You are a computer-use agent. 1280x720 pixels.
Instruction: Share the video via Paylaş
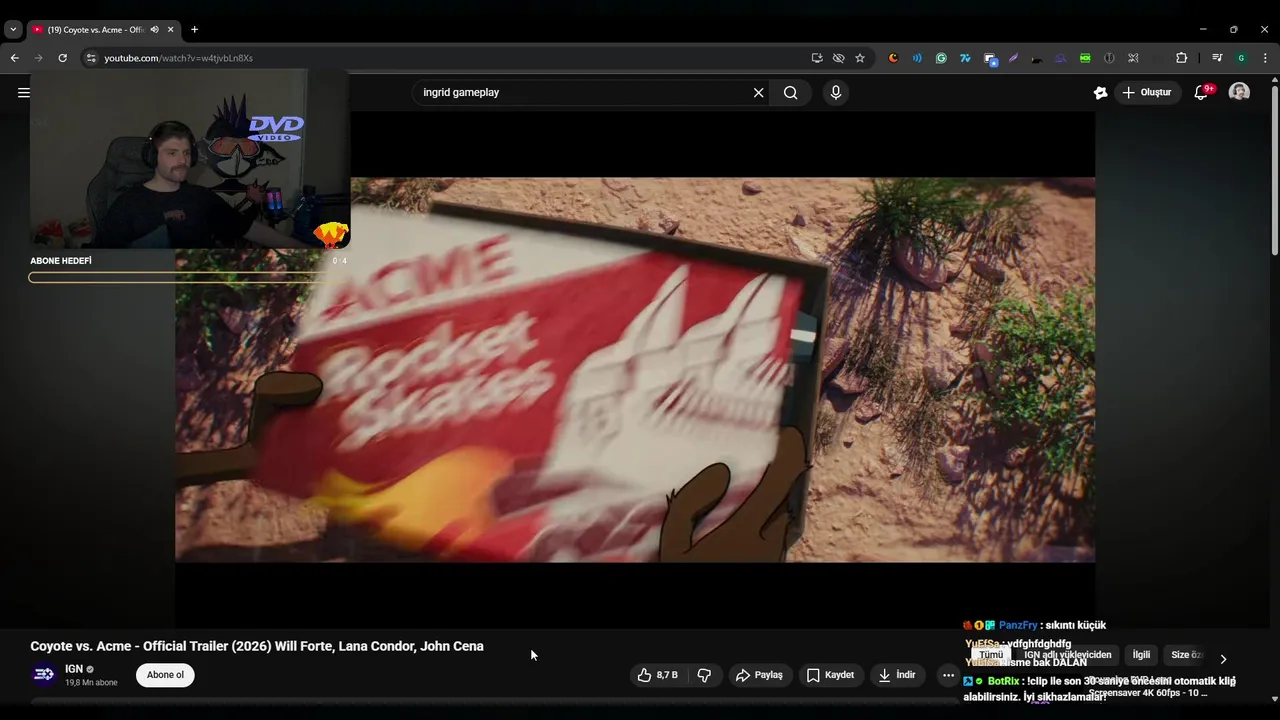click(x=760, y=675)
